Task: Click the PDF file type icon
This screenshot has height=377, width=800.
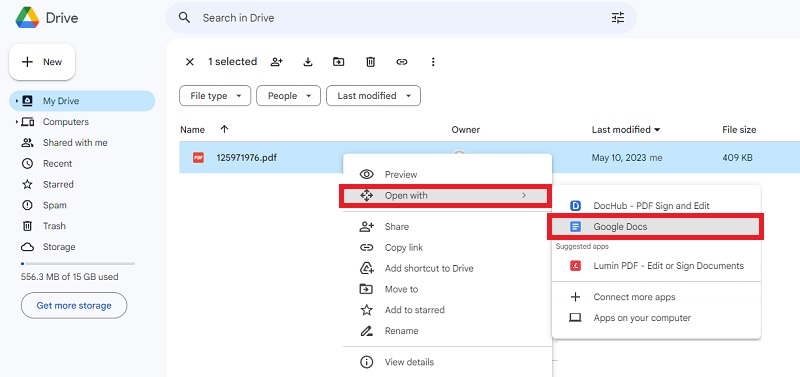Action: [198, 158]
